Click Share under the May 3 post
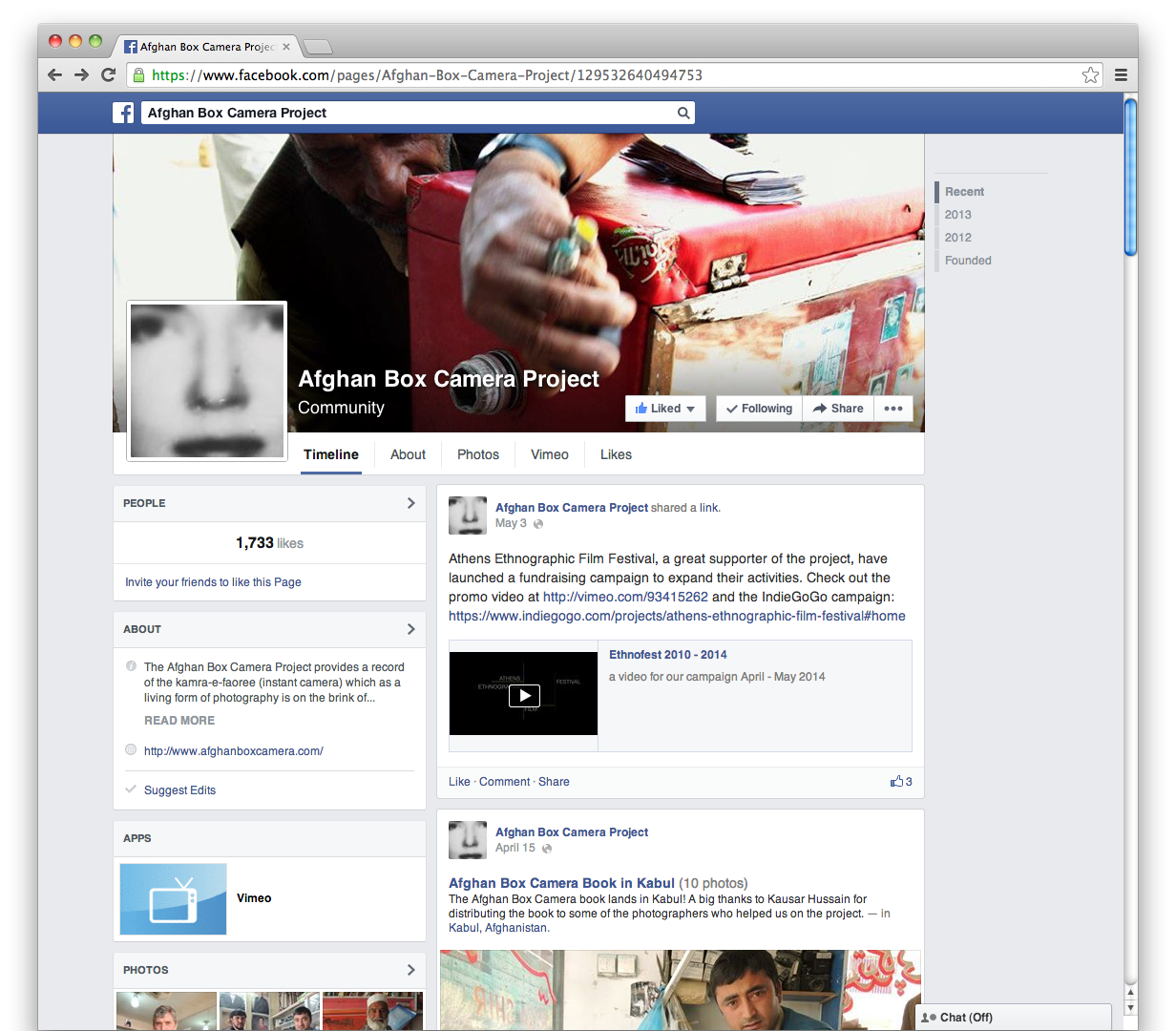Screen dimensions: 1176x1031 554,782
